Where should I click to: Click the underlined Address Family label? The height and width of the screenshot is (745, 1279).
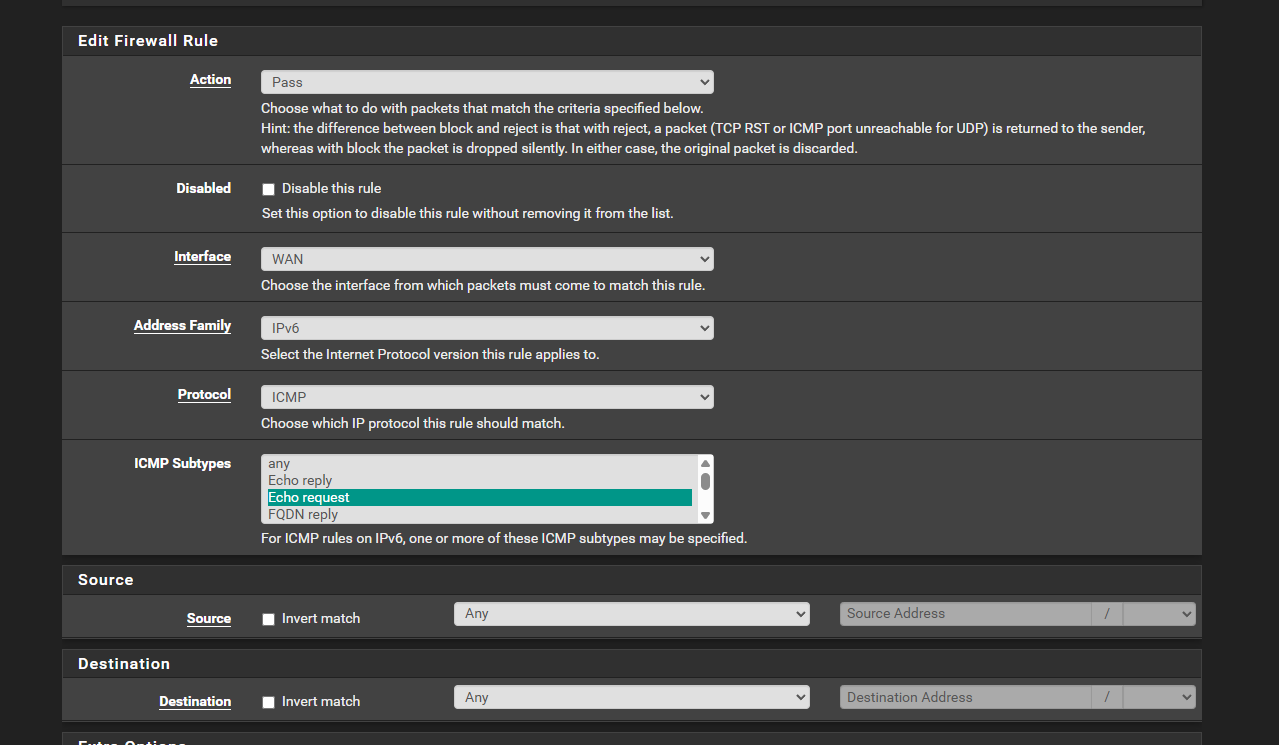(x=182, y=326)
